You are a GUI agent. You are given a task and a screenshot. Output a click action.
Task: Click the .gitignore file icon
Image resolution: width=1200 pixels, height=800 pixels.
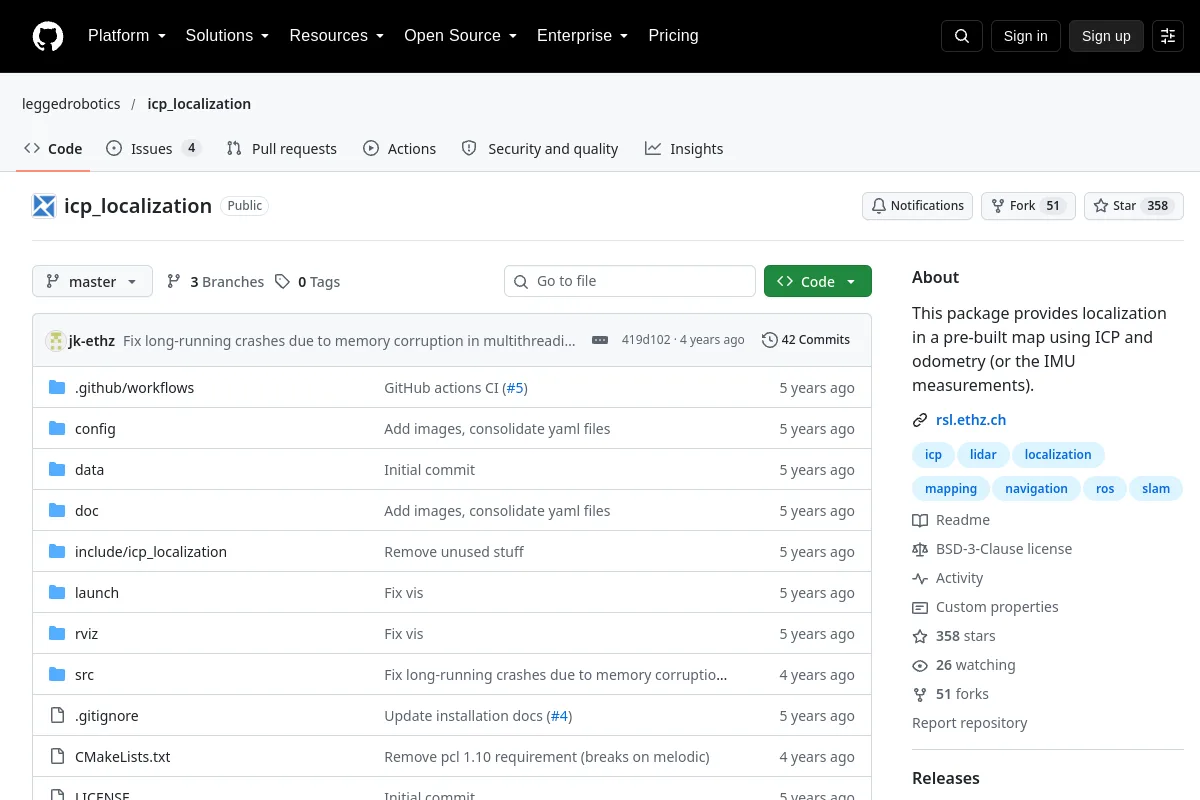[x=57, y=716]
